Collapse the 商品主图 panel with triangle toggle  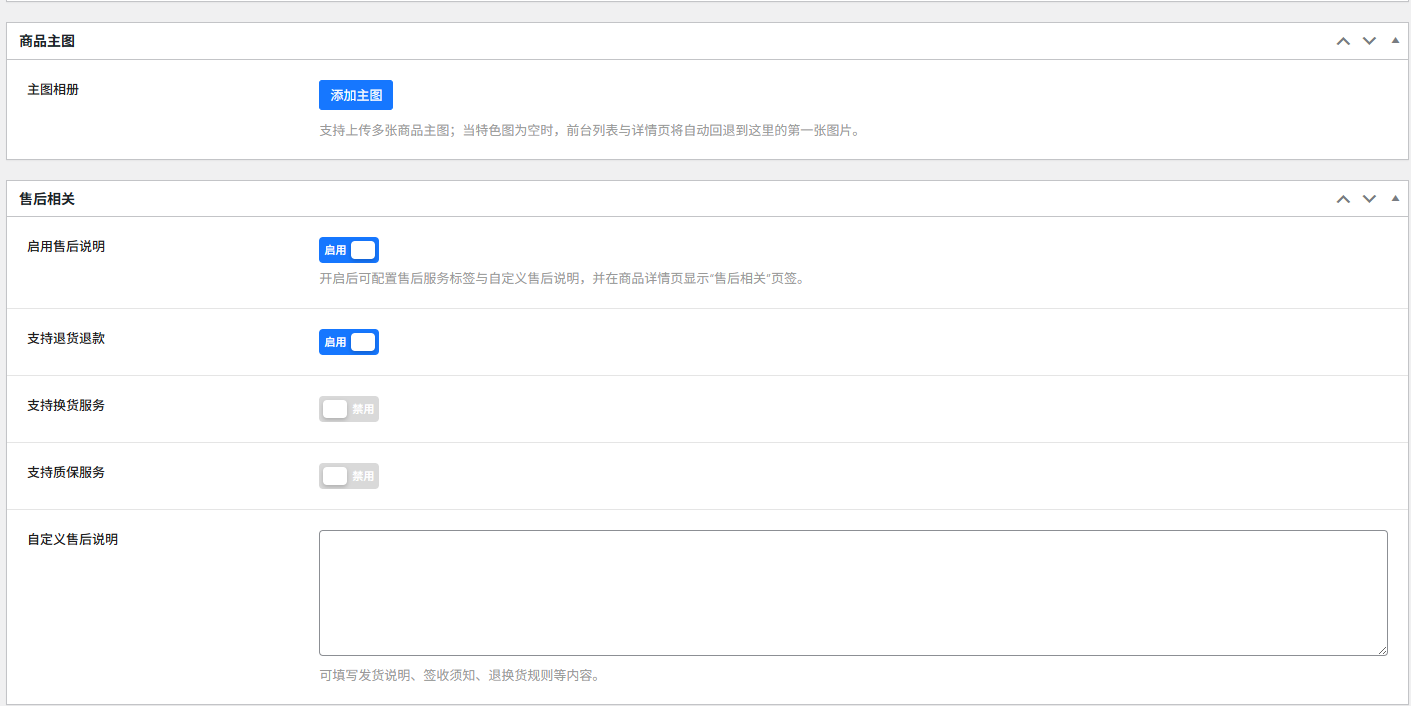pyautogui.click(x=1395, y=41)
